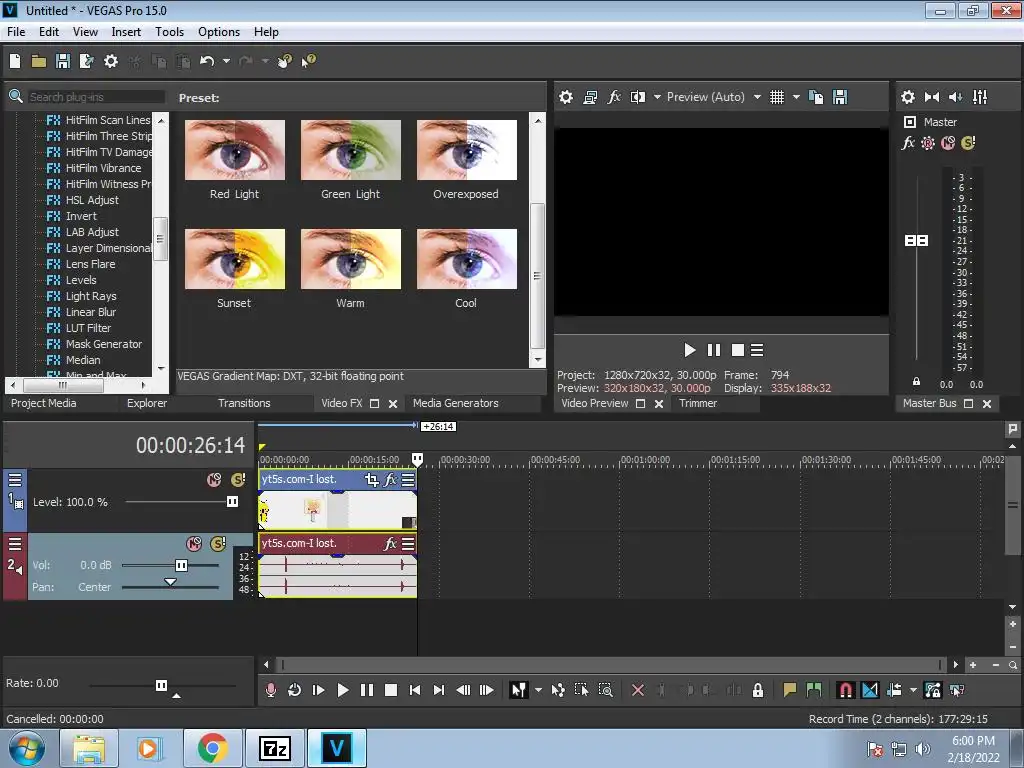Click Record microphone button in transport bar
Image resolution: width=1024 pixels, height=768 pixels.
click(270, 690)
